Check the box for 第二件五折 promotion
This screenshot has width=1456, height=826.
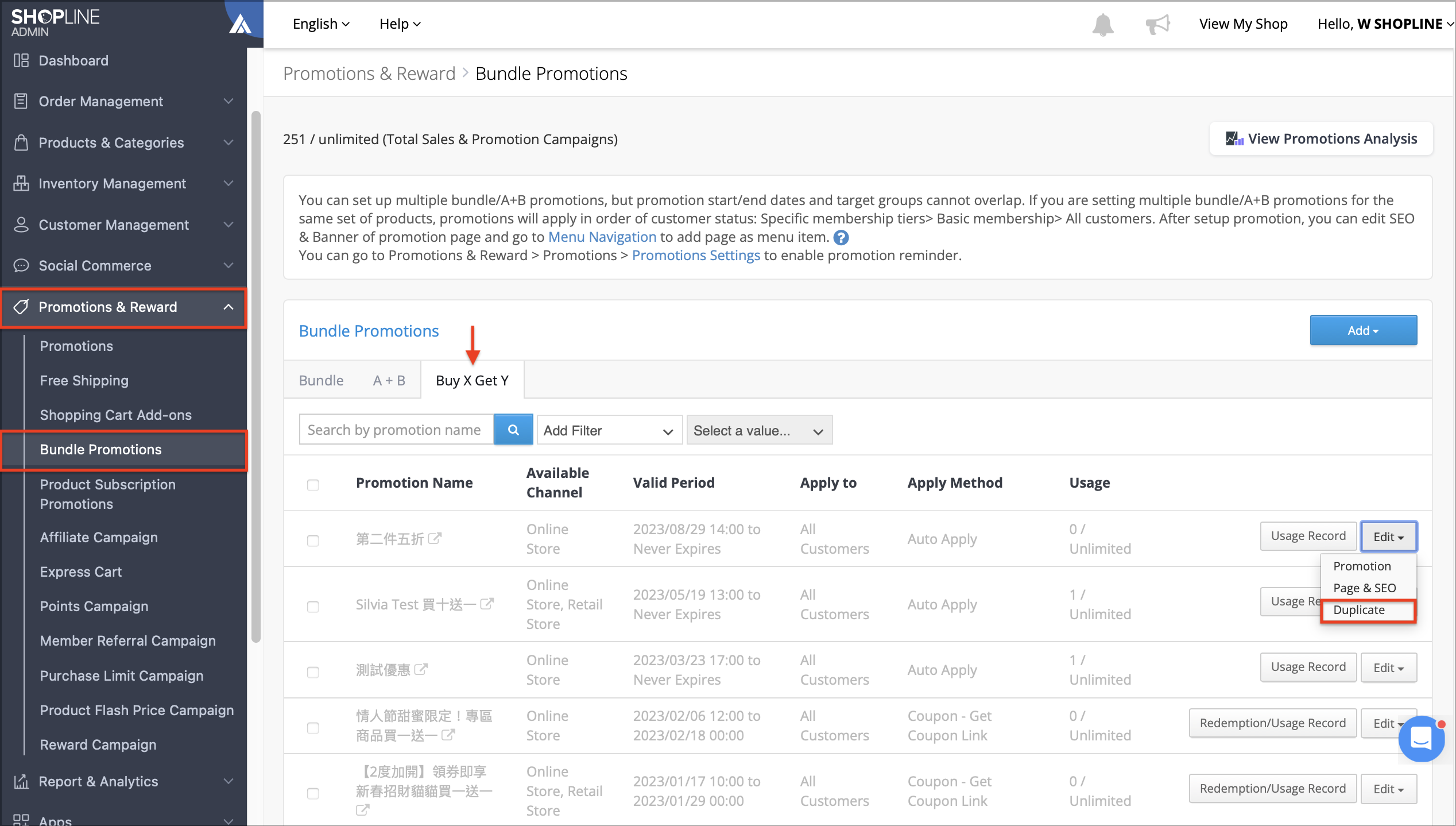pyautogui.click(x=313, y=541)
